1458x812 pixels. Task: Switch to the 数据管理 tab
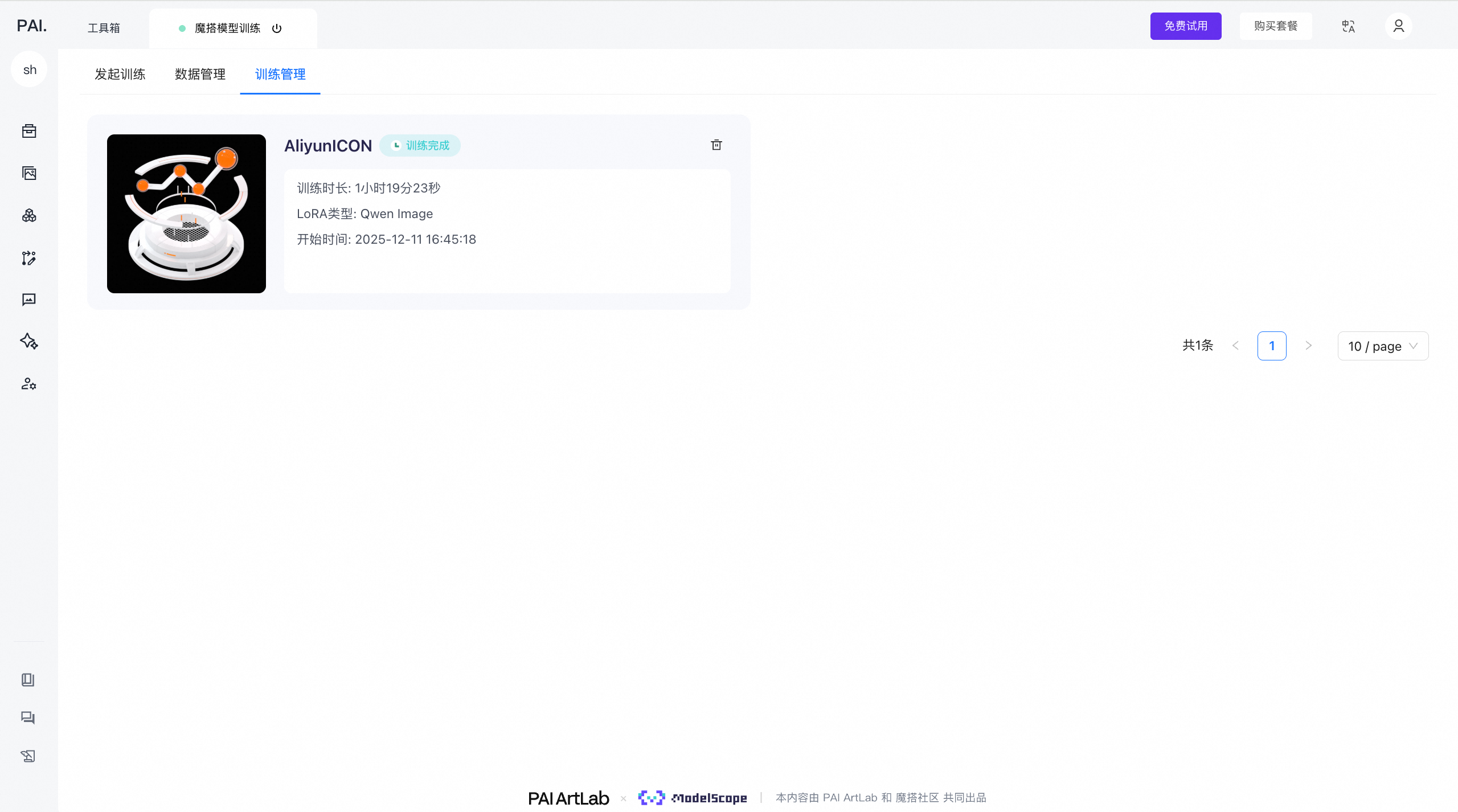[x=200, y=74]
